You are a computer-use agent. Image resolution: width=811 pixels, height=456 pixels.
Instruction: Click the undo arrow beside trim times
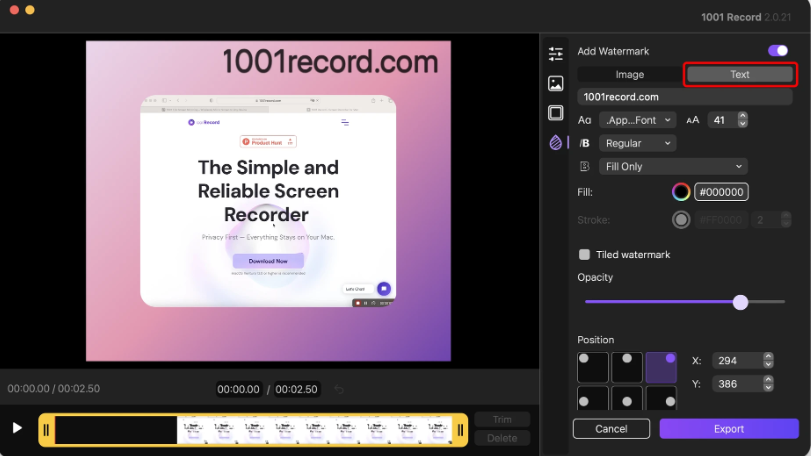pyautogui.click(x=339, y=389)
